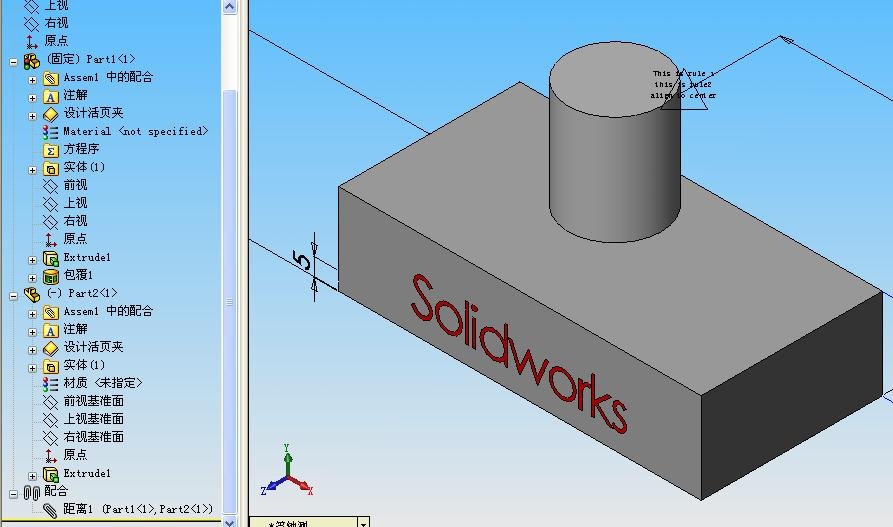Click the 实体(1) solid bodies icon under Part1
893x527 pixels.
pyautogui.click(x=51, y=168)
